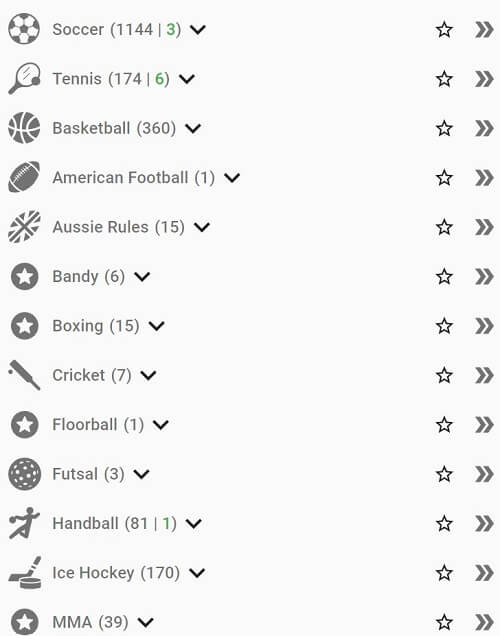Expand the Basketball leagues chevron
The height and width of the screenshot is (636, 500).
tap(193, 129)
